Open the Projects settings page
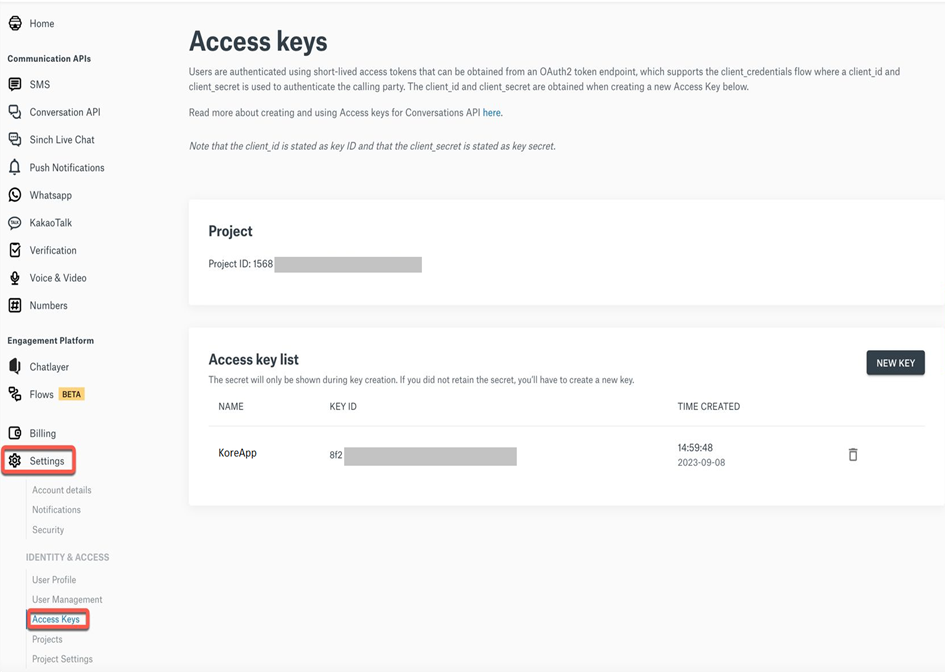 click(46, 639)
